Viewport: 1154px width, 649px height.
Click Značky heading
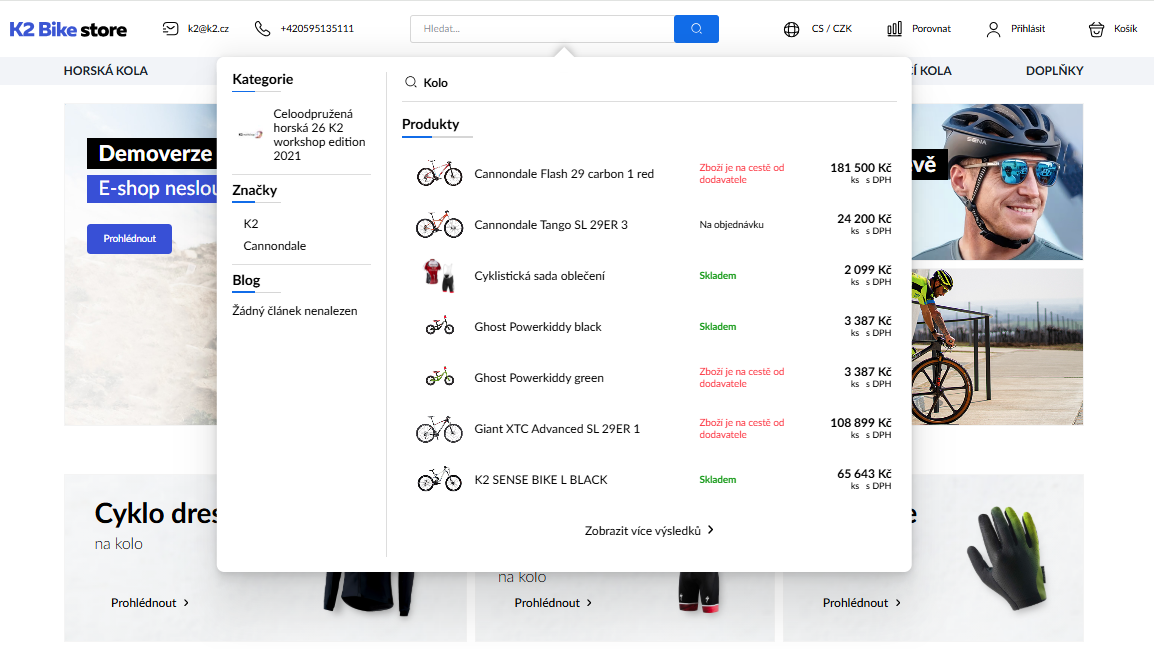coord(255,190)
